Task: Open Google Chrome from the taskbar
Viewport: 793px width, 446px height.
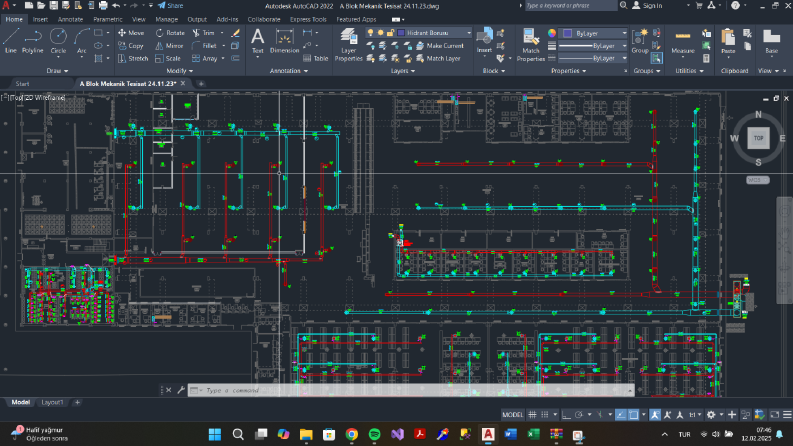Action: pos(352,434)
